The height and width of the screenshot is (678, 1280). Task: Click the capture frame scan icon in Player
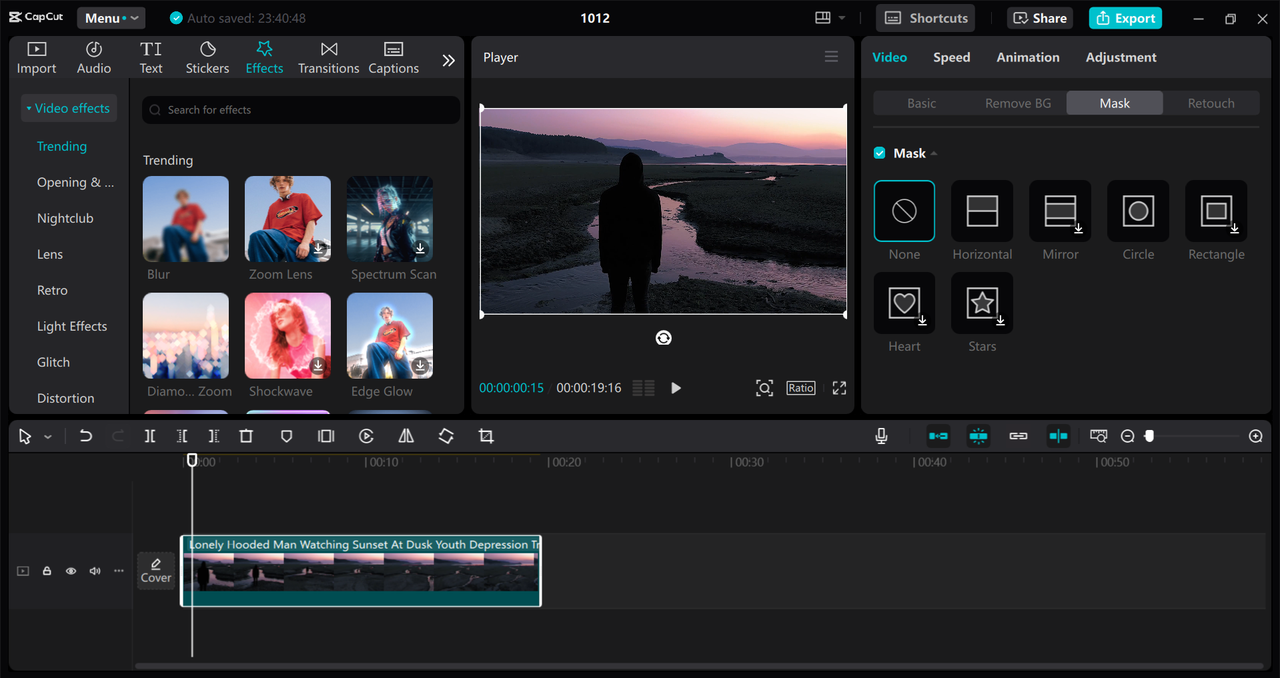(x=764, y=388)
